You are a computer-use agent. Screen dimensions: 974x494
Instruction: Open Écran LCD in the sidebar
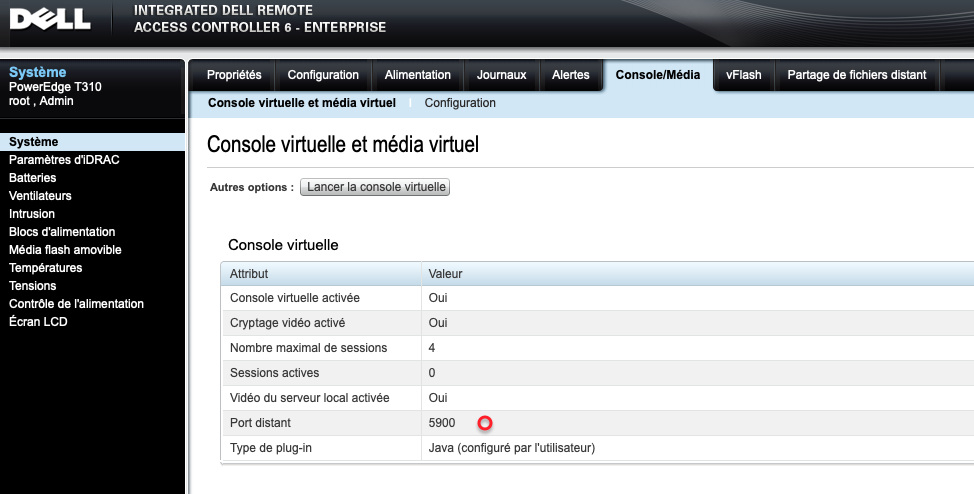coord(38,322)
